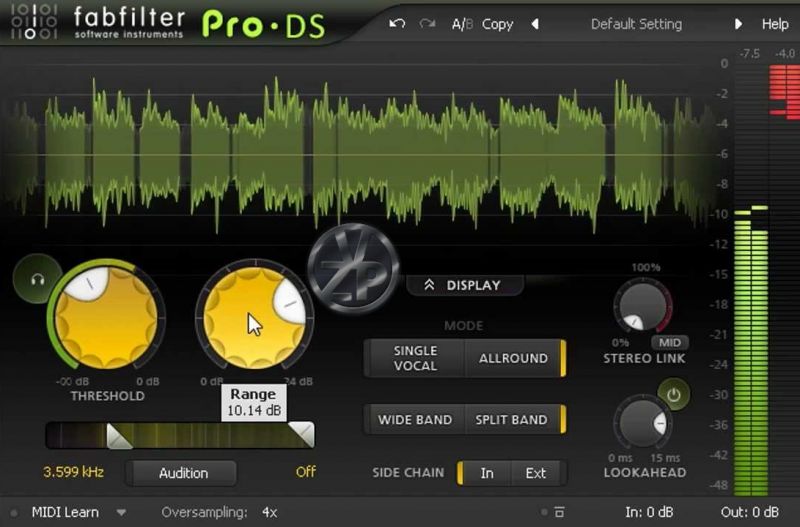Set side chain to Ext

pyautogui.click(x=536, y=473)
